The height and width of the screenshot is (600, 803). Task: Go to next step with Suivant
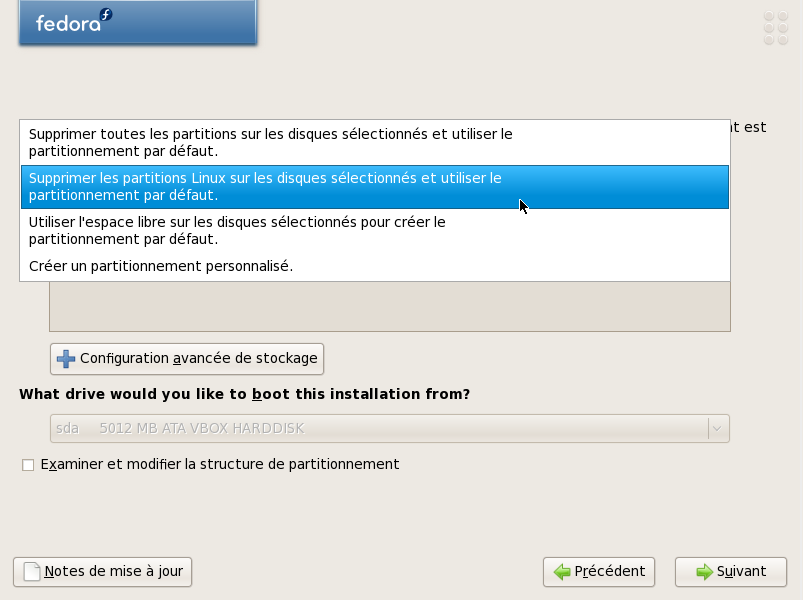point(731,572)
